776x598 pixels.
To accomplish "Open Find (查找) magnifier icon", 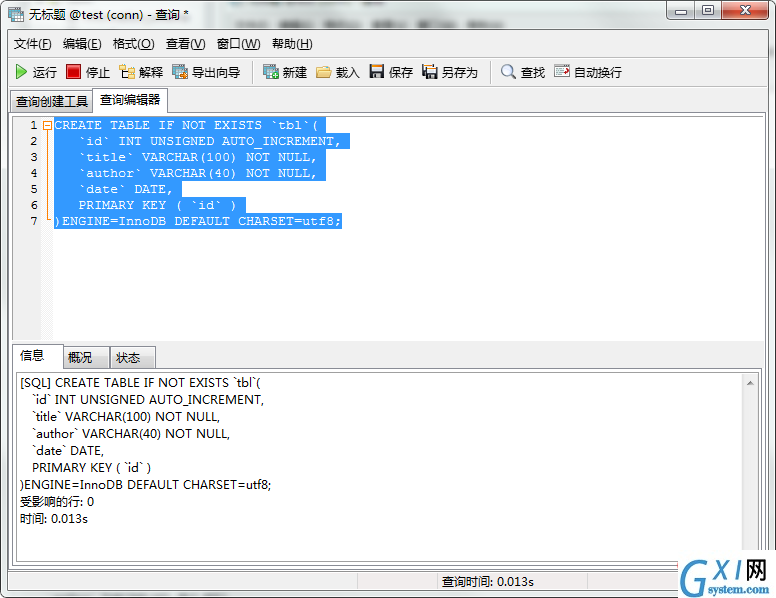I will pos(508,72).
